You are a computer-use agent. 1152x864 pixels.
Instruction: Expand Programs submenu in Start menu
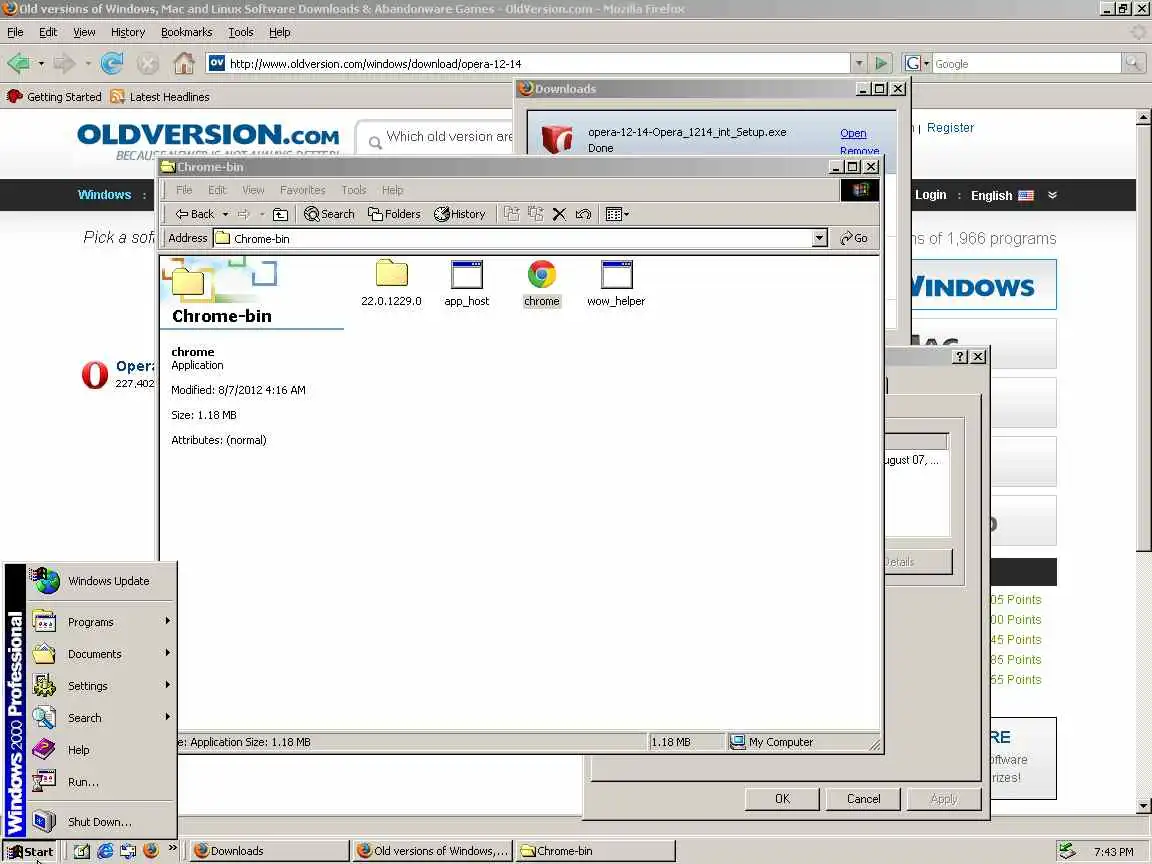click(102, 622)
